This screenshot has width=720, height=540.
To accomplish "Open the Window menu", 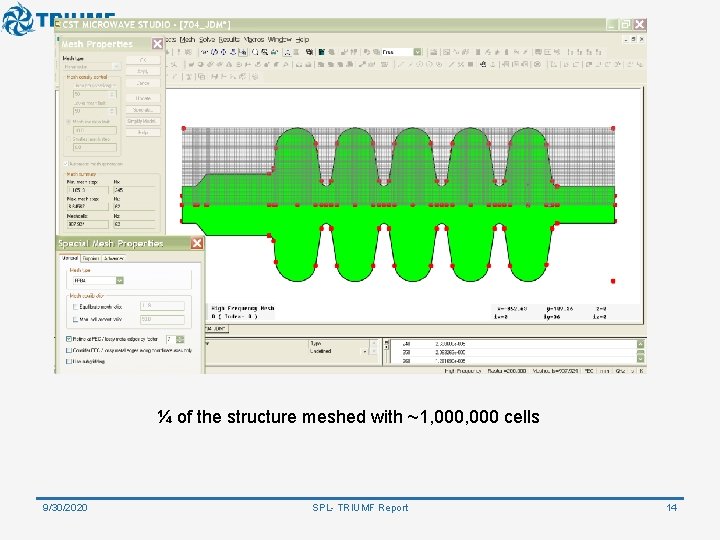I will point(280,39).
